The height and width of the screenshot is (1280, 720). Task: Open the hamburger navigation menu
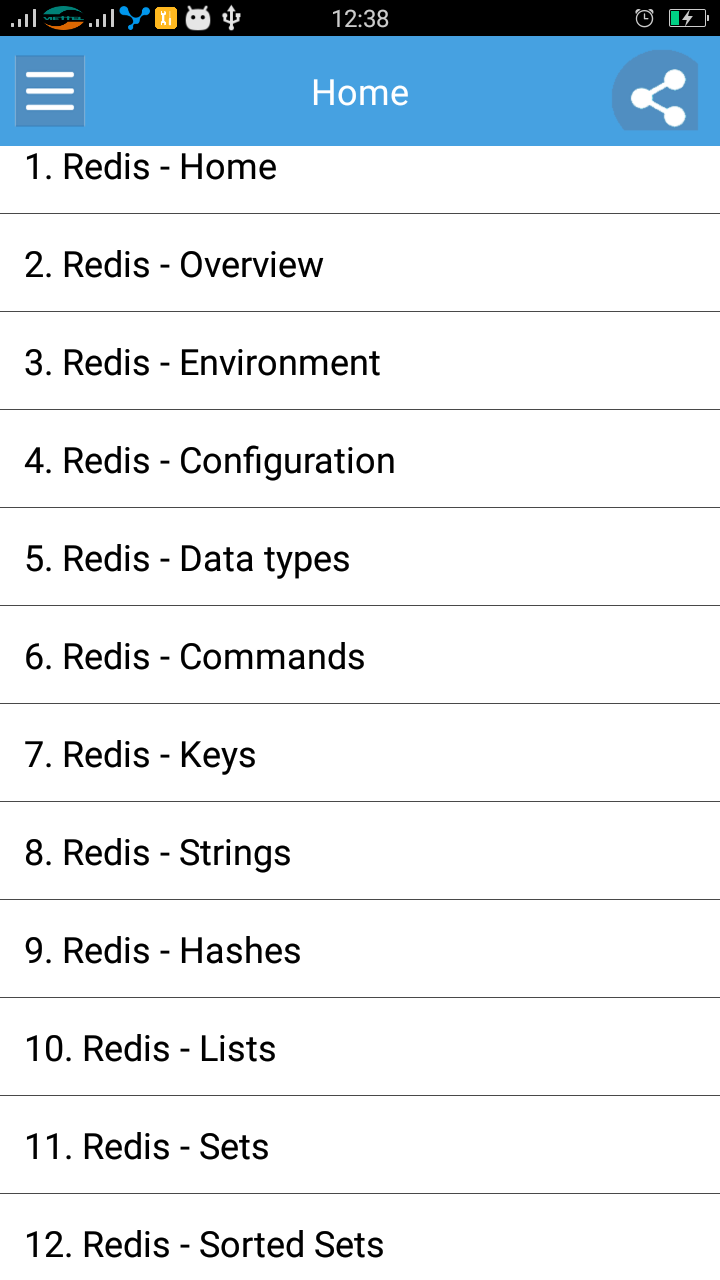pos(50,91)
